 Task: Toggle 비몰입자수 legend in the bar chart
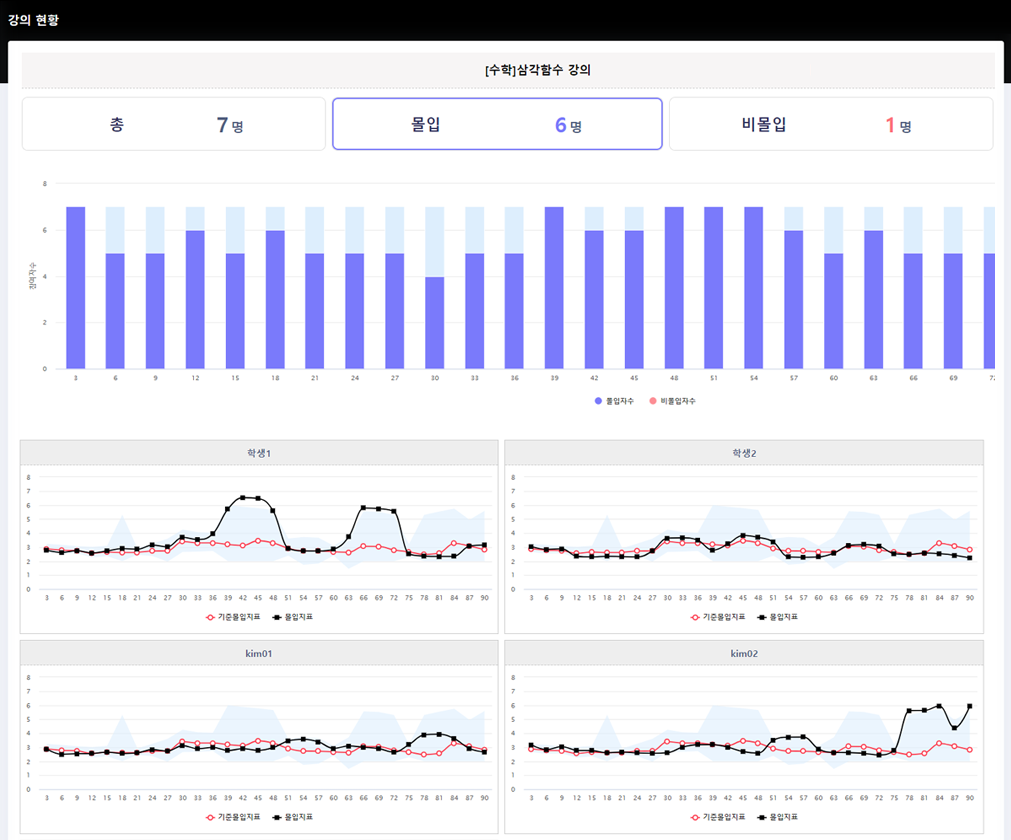coord(672,401)
